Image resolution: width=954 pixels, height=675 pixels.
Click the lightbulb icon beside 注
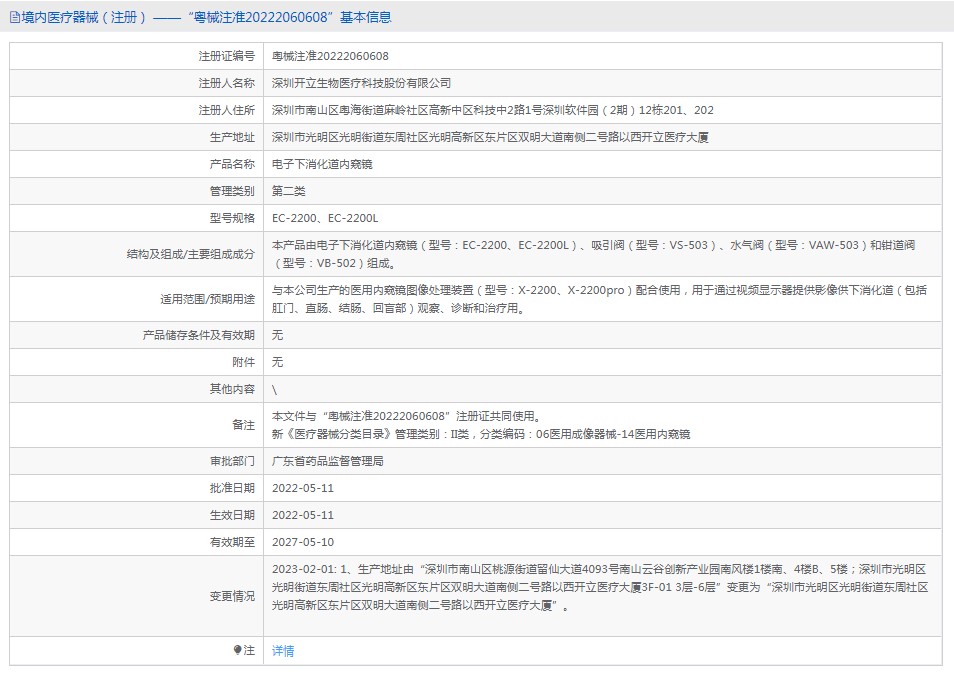pyautogui.click(x=237, y=650)
